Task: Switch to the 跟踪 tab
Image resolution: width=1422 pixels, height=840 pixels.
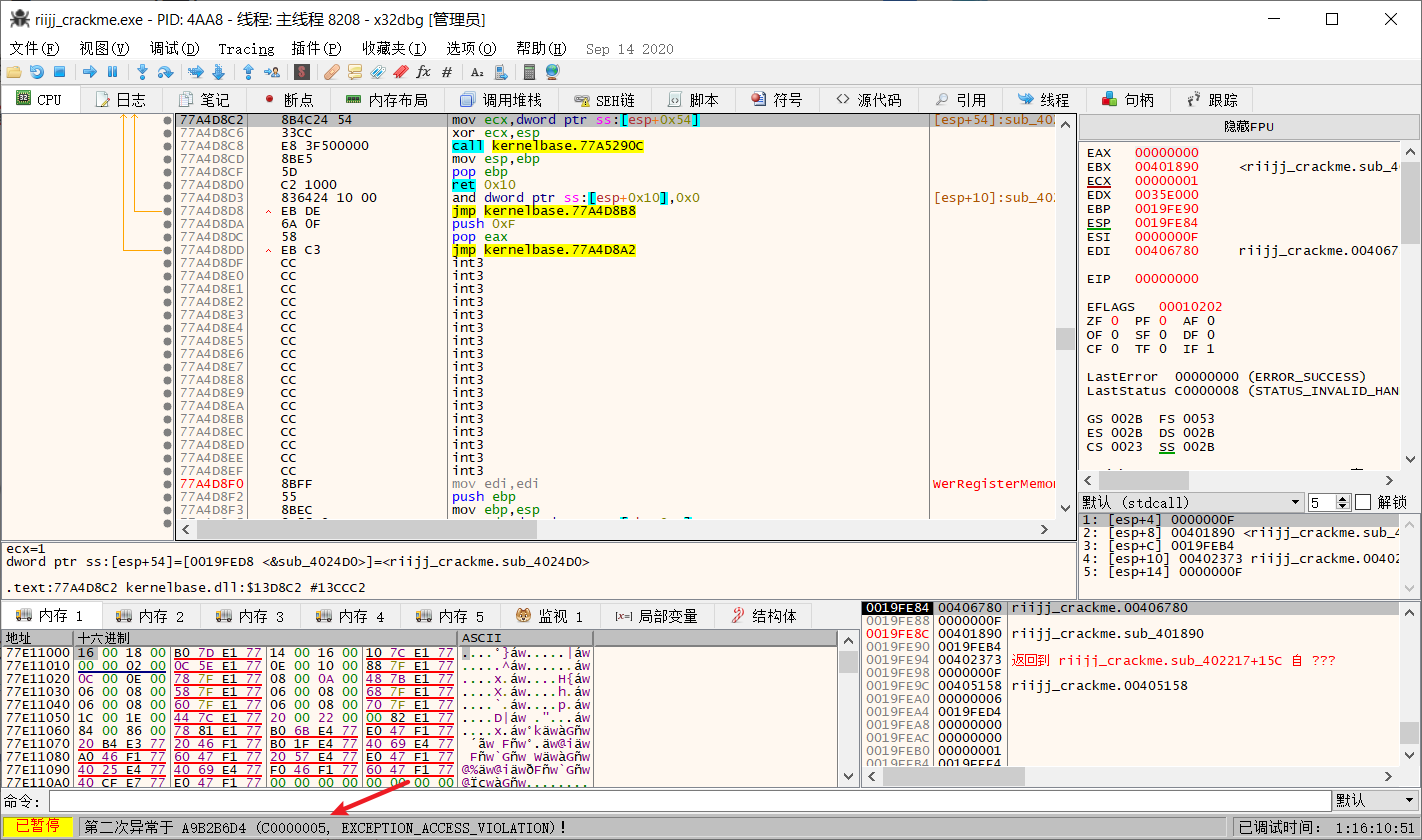Action: tap(1212, 100)
